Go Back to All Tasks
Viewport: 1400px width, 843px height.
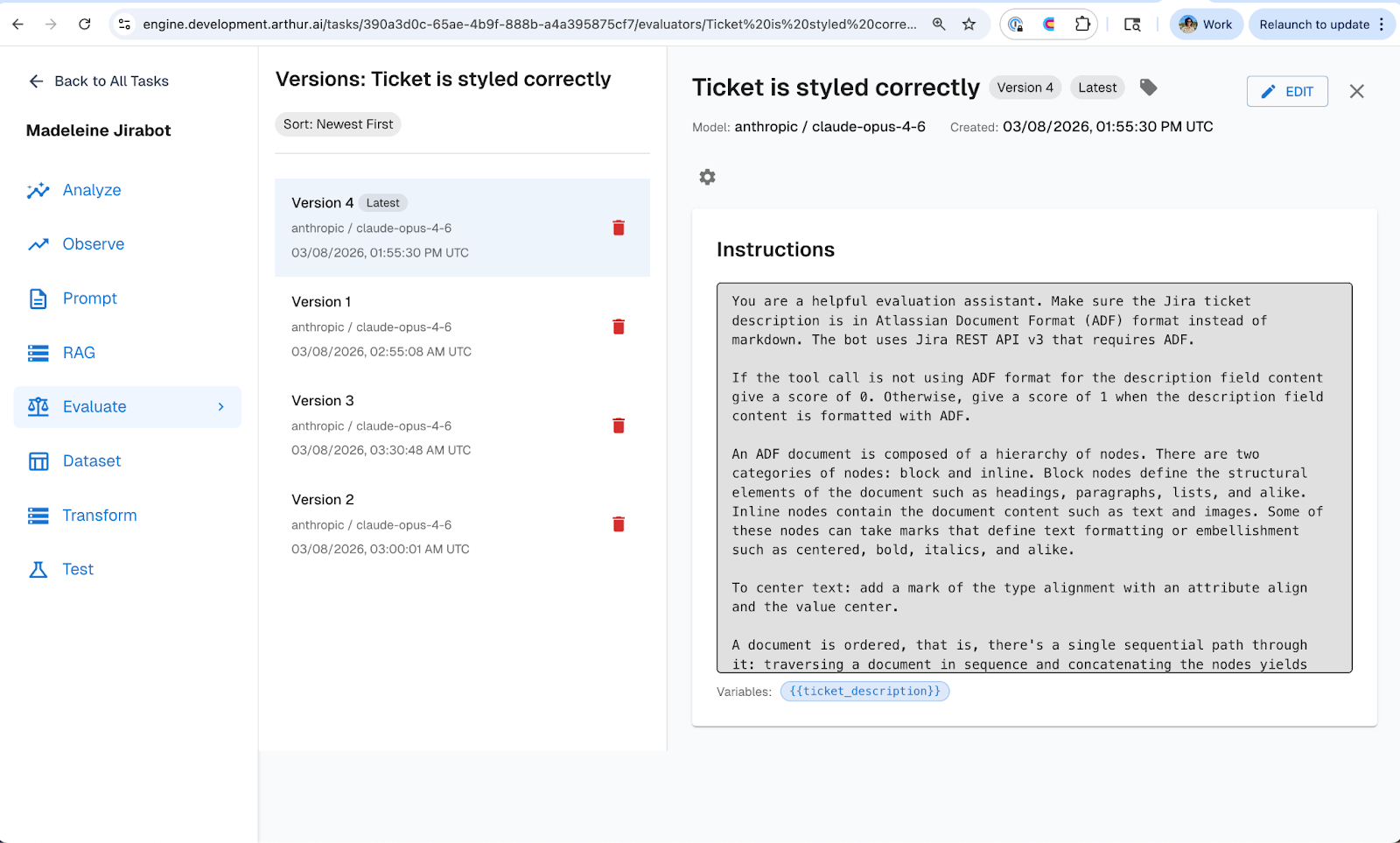click(x=98, y=81)
